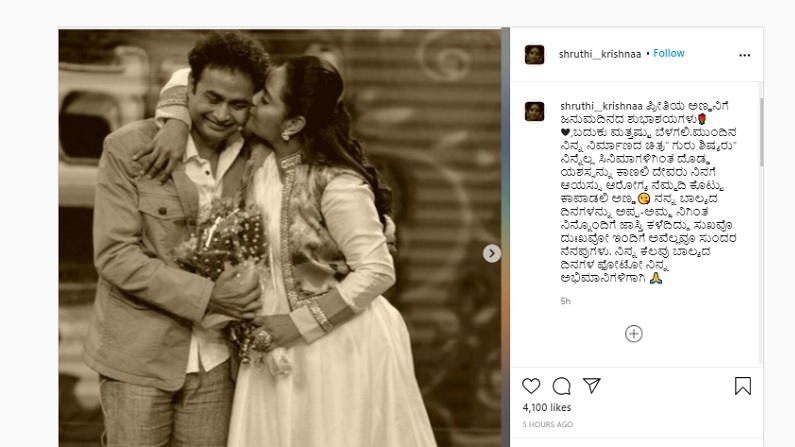
Task: Click the 5h time label under the caption
Action: coord(565,301)
